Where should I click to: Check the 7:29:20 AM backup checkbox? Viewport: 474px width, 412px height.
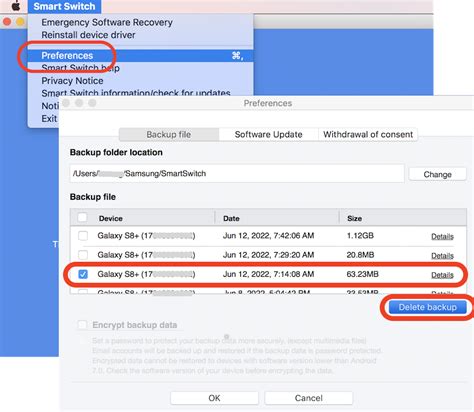point(83,255)
